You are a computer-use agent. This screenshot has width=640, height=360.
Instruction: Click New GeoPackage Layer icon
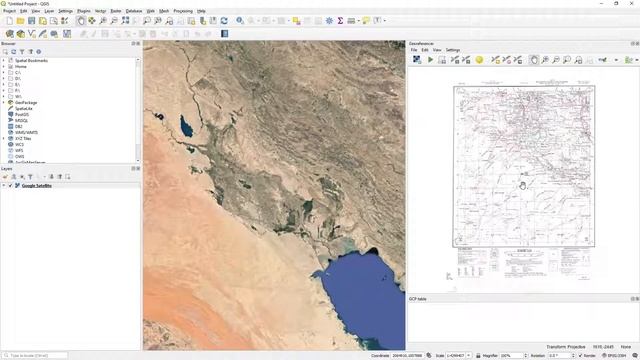tap(20, 33)
